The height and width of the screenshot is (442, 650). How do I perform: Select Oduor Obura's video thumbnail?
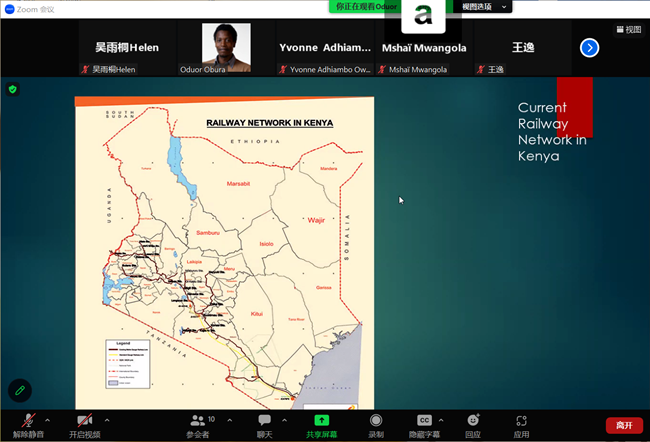tap(226, 44)
